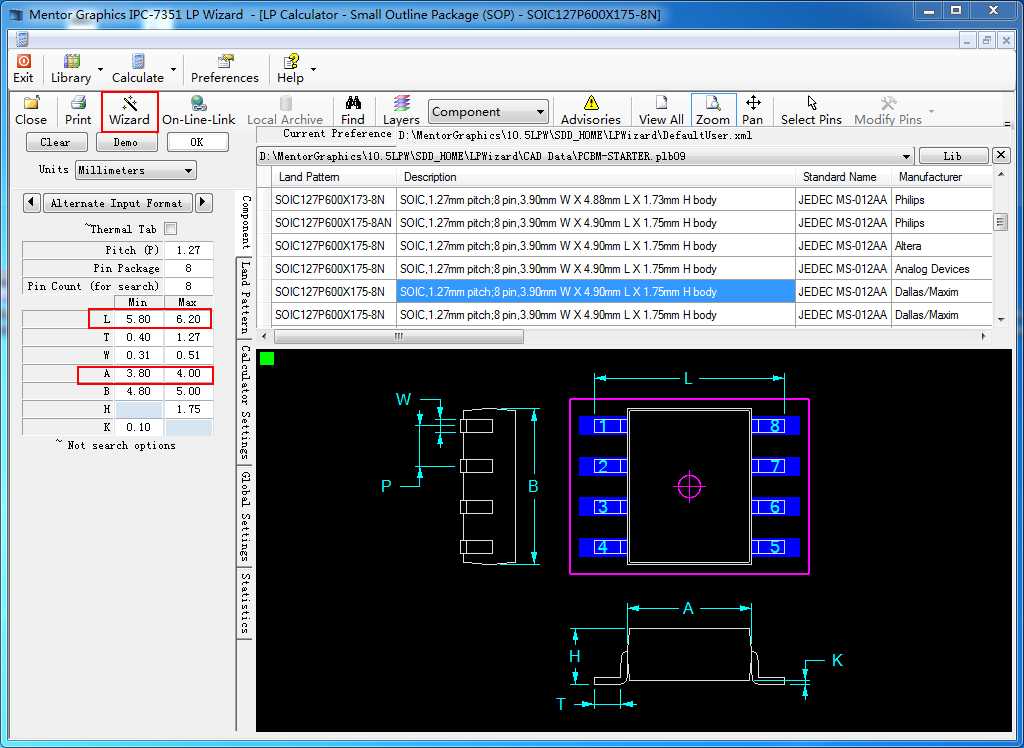1024x748 pixels.
Task: Show the Advisories warning icon
Action: click(x=591, y=103)
